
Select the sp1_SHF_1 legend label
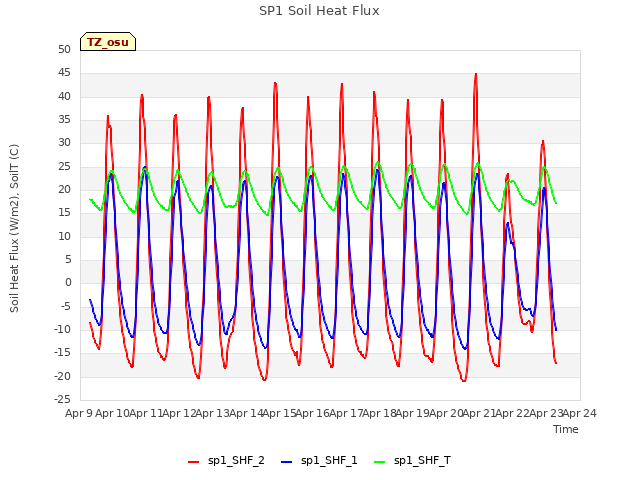(329, 460)
